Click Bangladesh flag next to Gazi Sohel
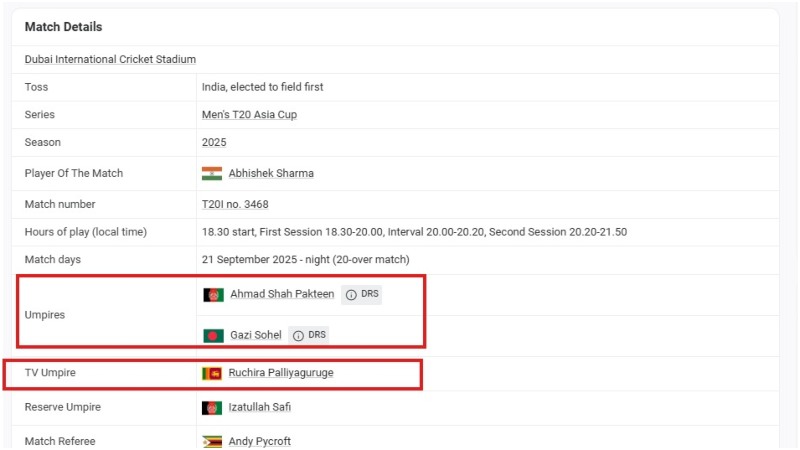 pos(213,335)
